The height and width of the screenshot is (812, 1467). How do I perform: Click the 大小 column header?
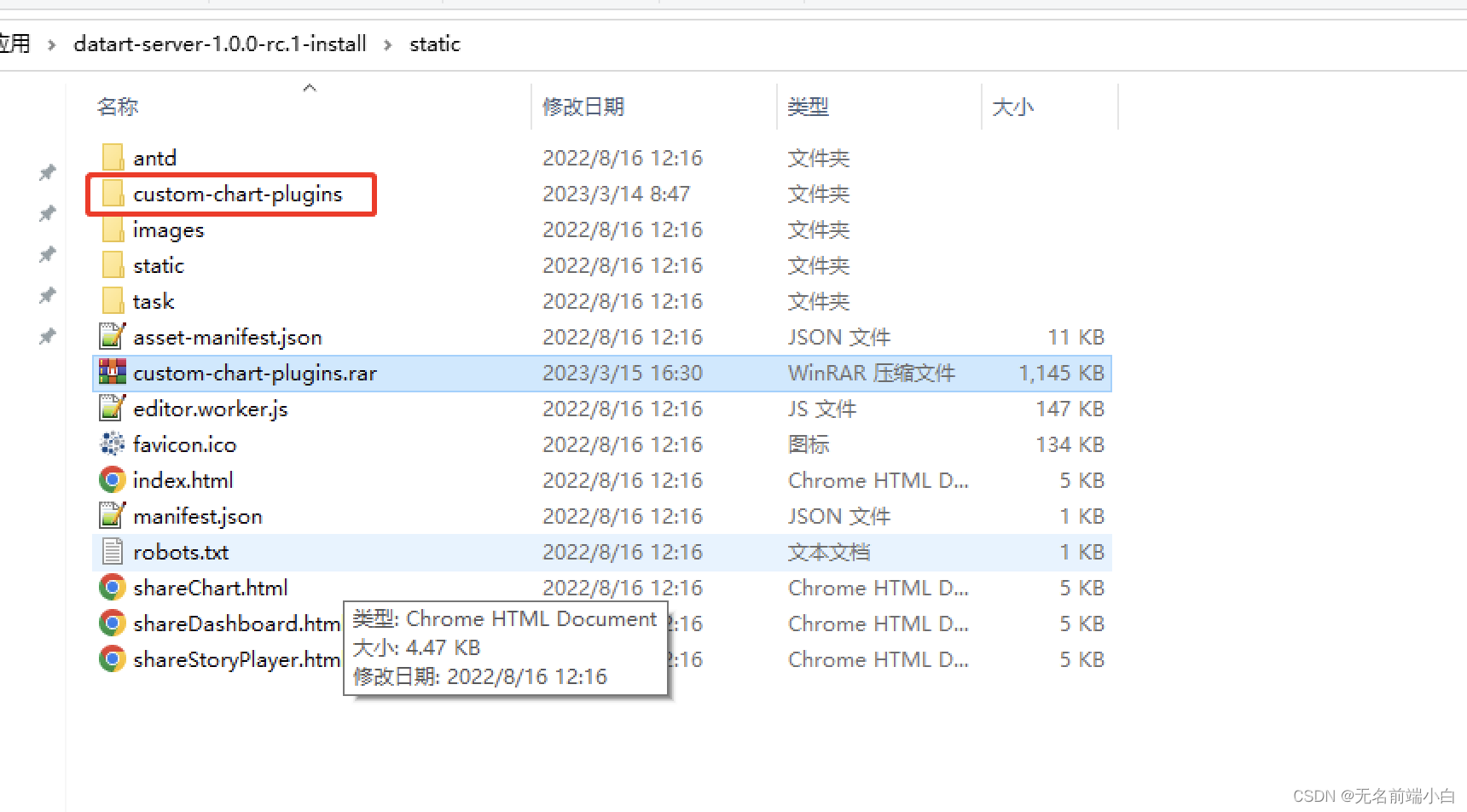tap(1013, 106)
